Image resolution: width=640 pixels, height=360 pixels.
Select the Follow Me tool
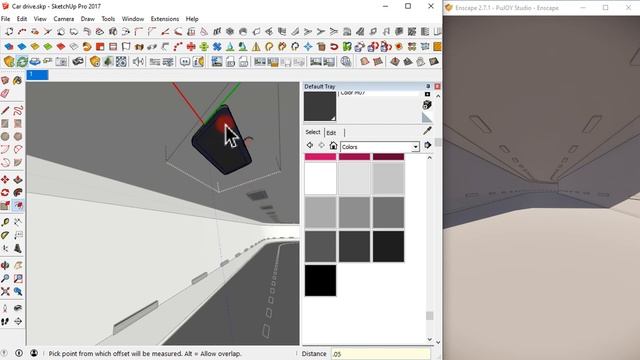pyautogui.click(x=18, y=193)
